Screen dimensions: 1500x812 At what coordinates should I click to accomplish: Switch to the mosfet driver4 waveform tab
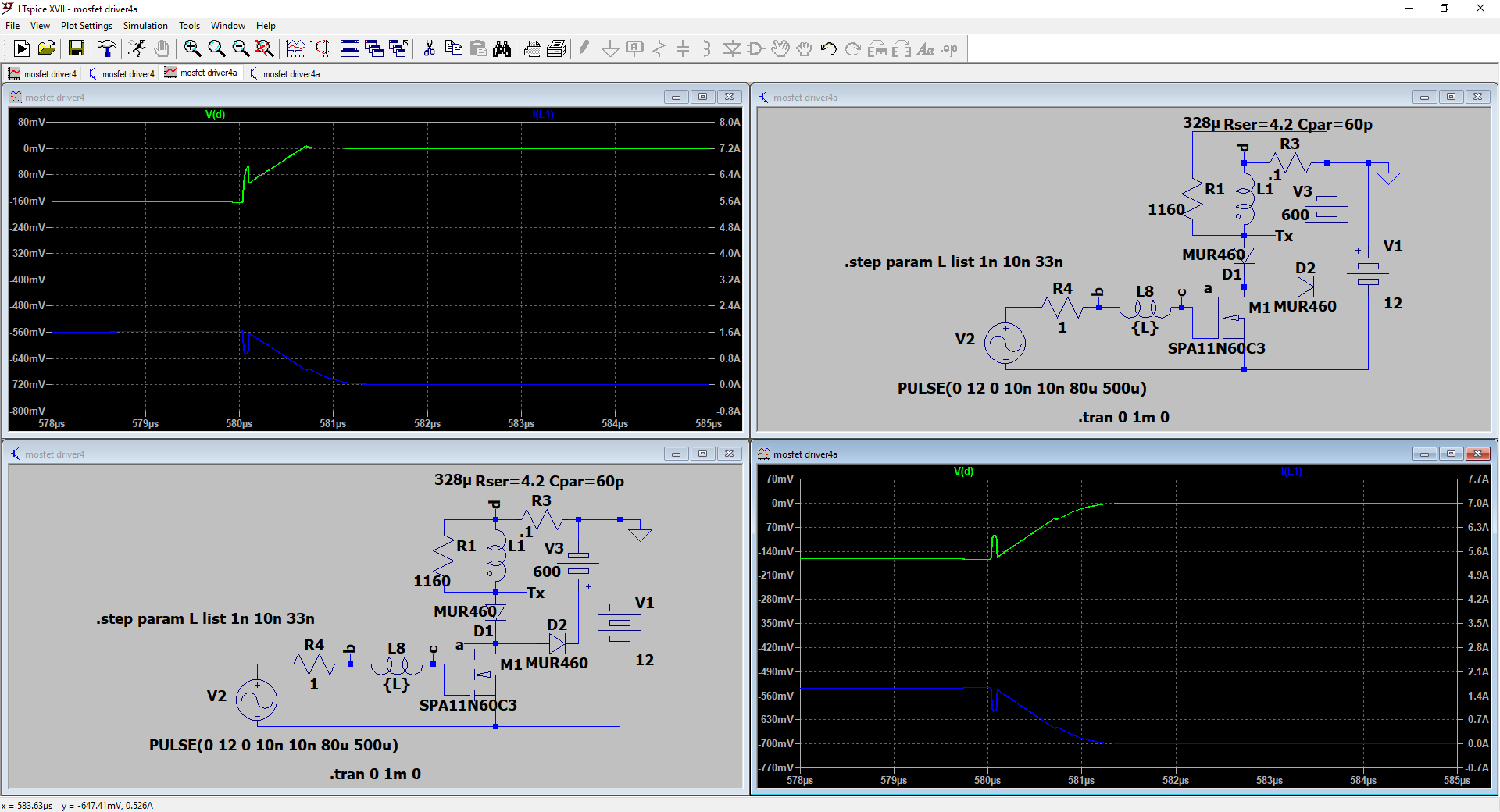pos(44,74)
